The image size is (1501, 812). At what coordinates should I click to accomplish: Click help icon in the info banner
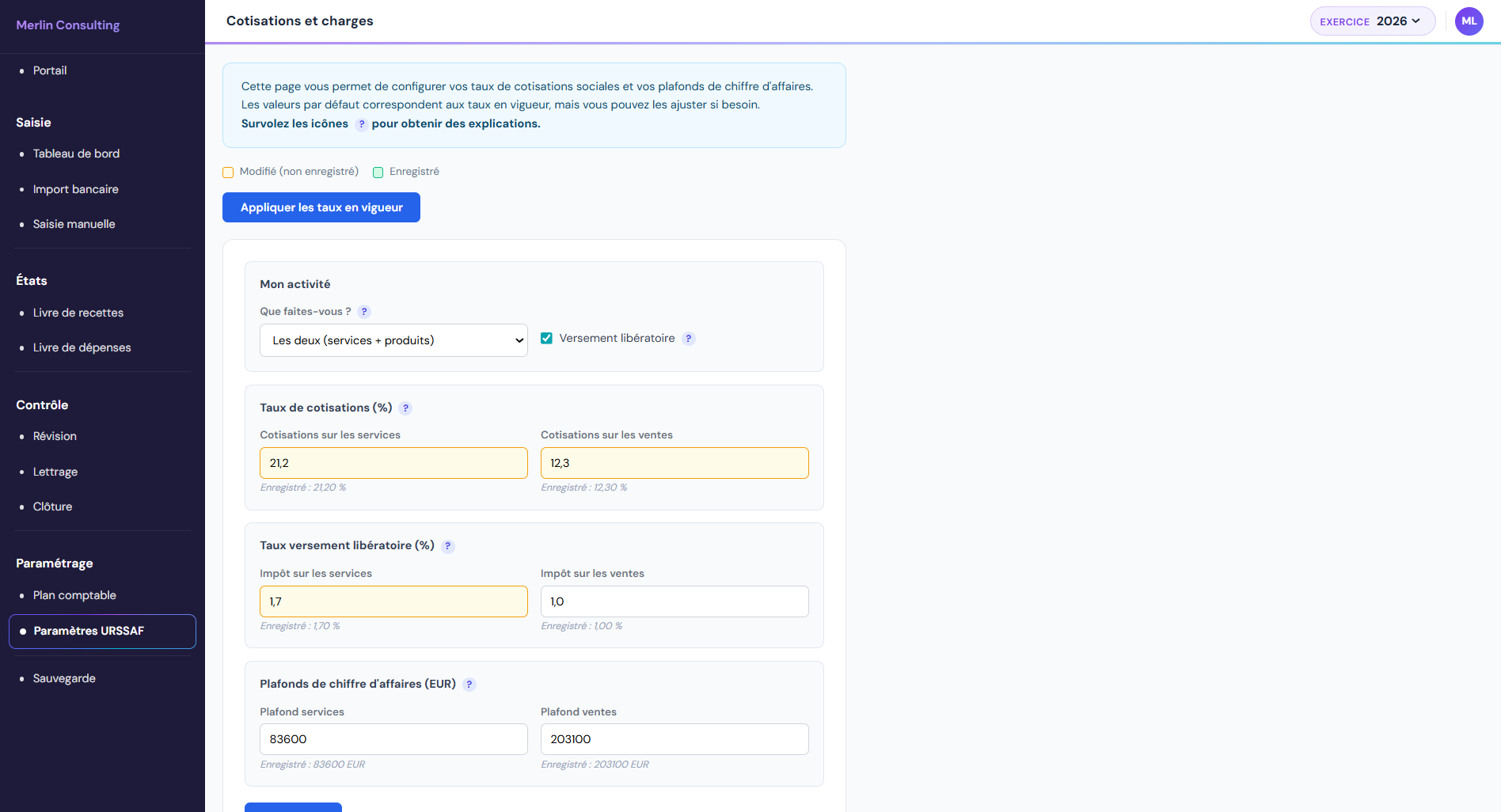coord(361,124)
